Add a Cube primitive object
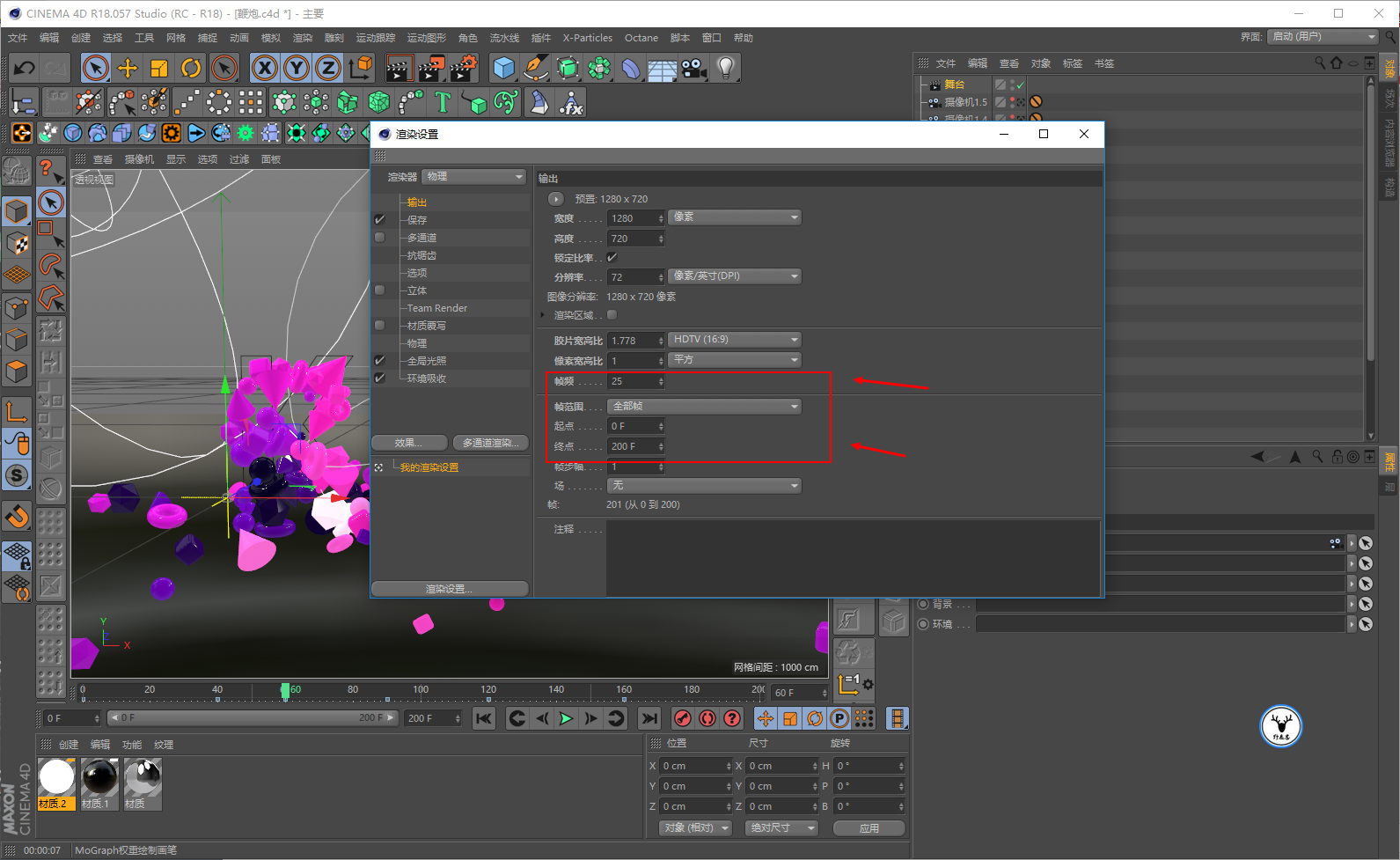This screenshot has width=1400, height=860. pos(503,68)
